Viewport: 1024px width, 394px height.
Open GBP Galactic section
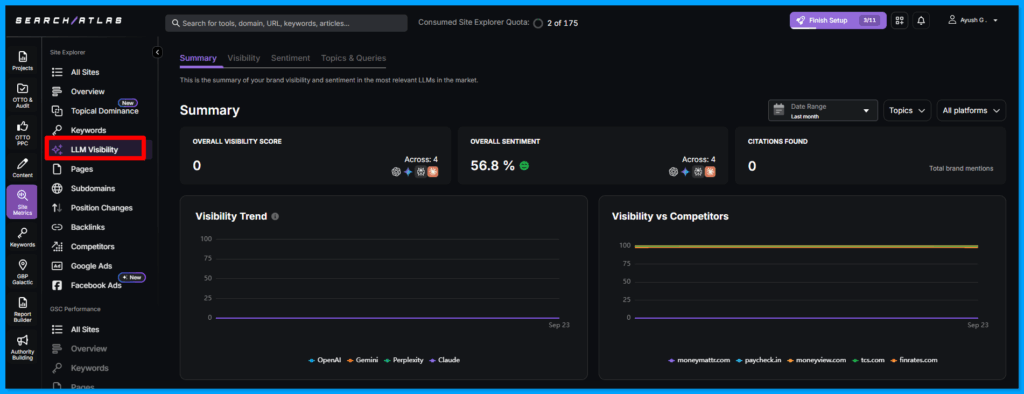click(x=22, y=272)
